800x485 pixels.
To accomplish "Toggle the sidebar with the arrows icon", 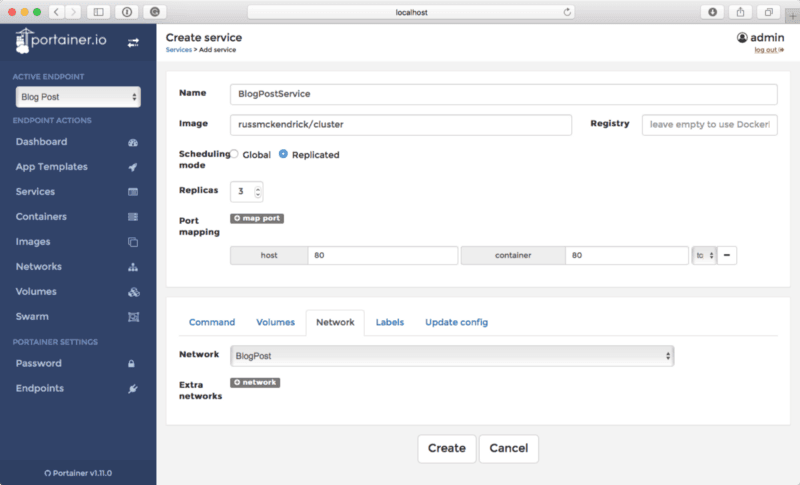I will click(x=133, y=42).
